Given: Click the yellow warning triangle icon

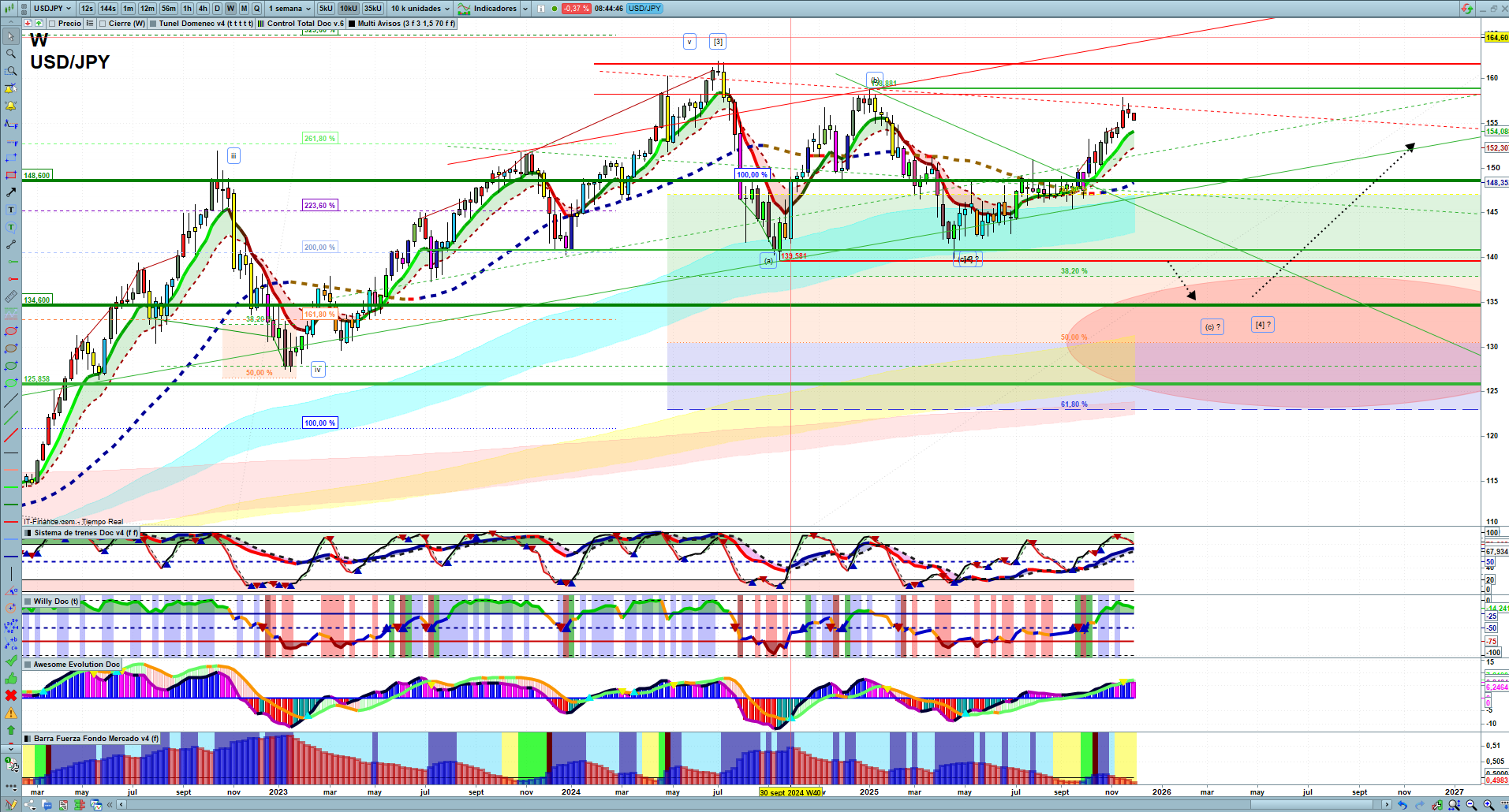Looking at the screenshot, I should click(x=11, y=713).
